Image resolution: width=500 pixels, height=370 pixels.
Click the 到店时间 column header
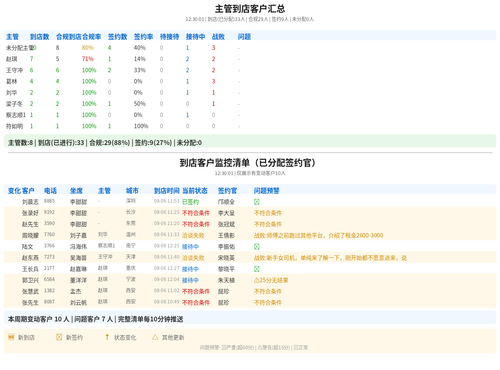pyautogui.click(x=167, y=191)
